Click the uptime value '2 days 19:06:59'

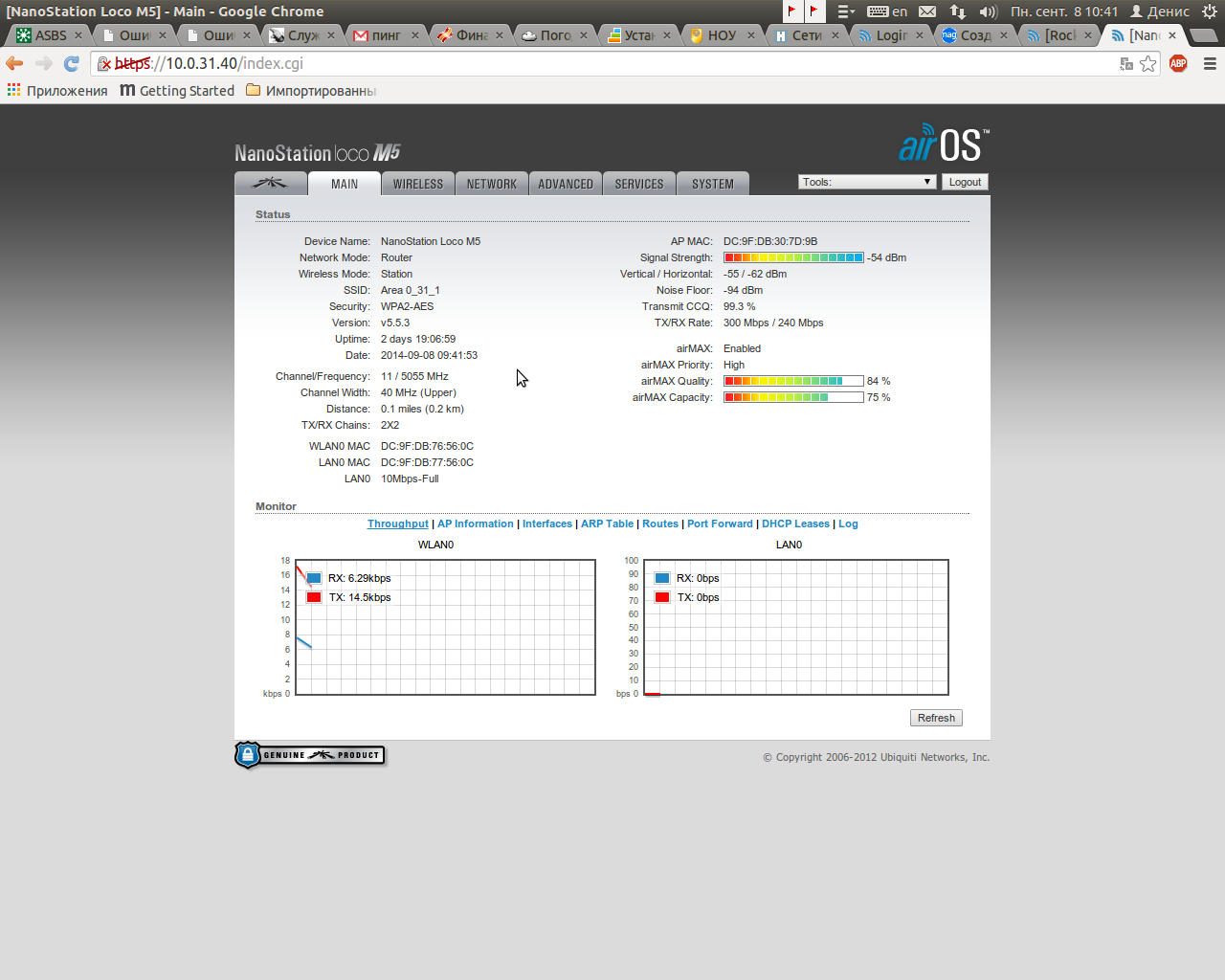(418, 339)
